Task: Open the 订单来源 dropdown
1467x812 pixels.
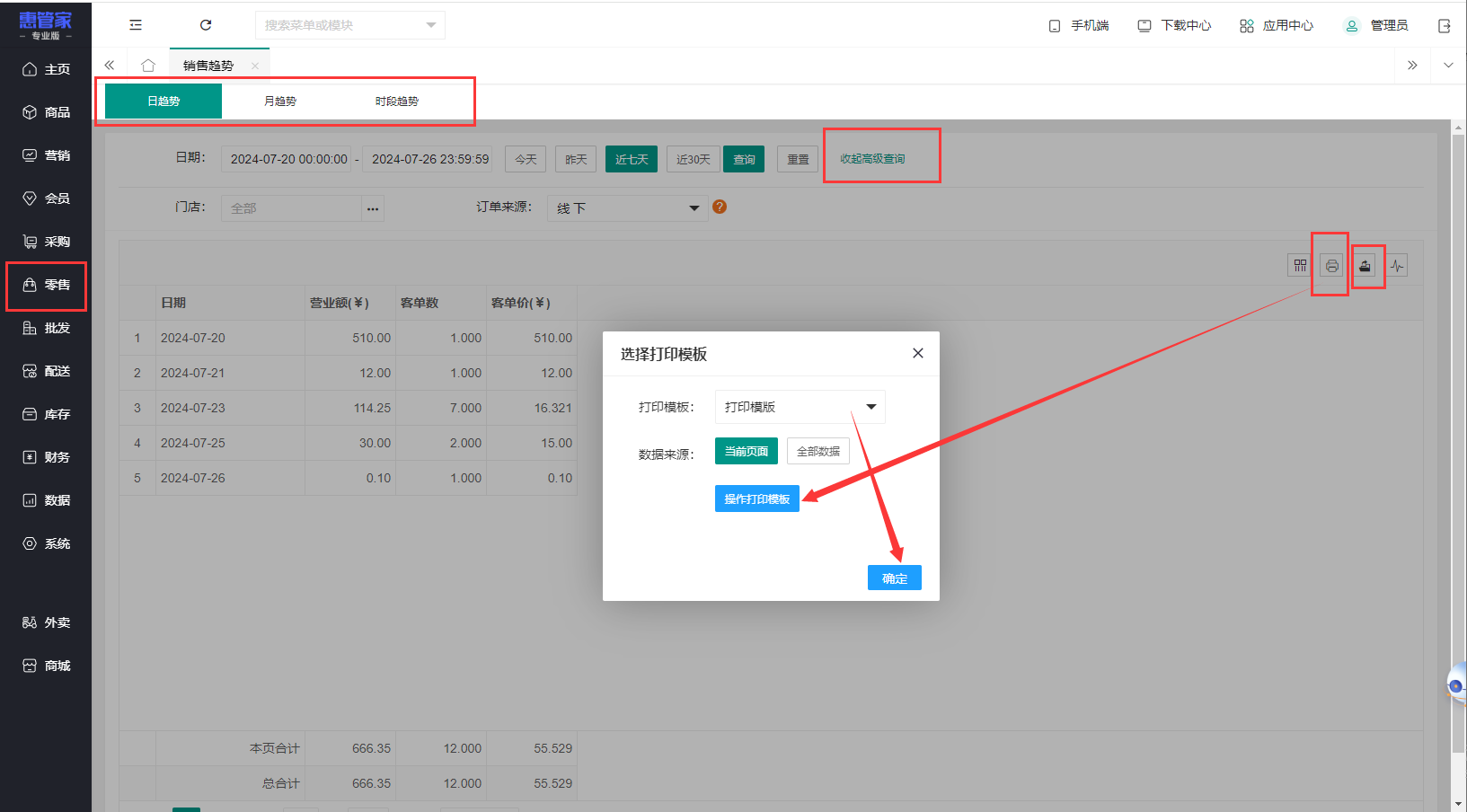Action: point(627,208)
